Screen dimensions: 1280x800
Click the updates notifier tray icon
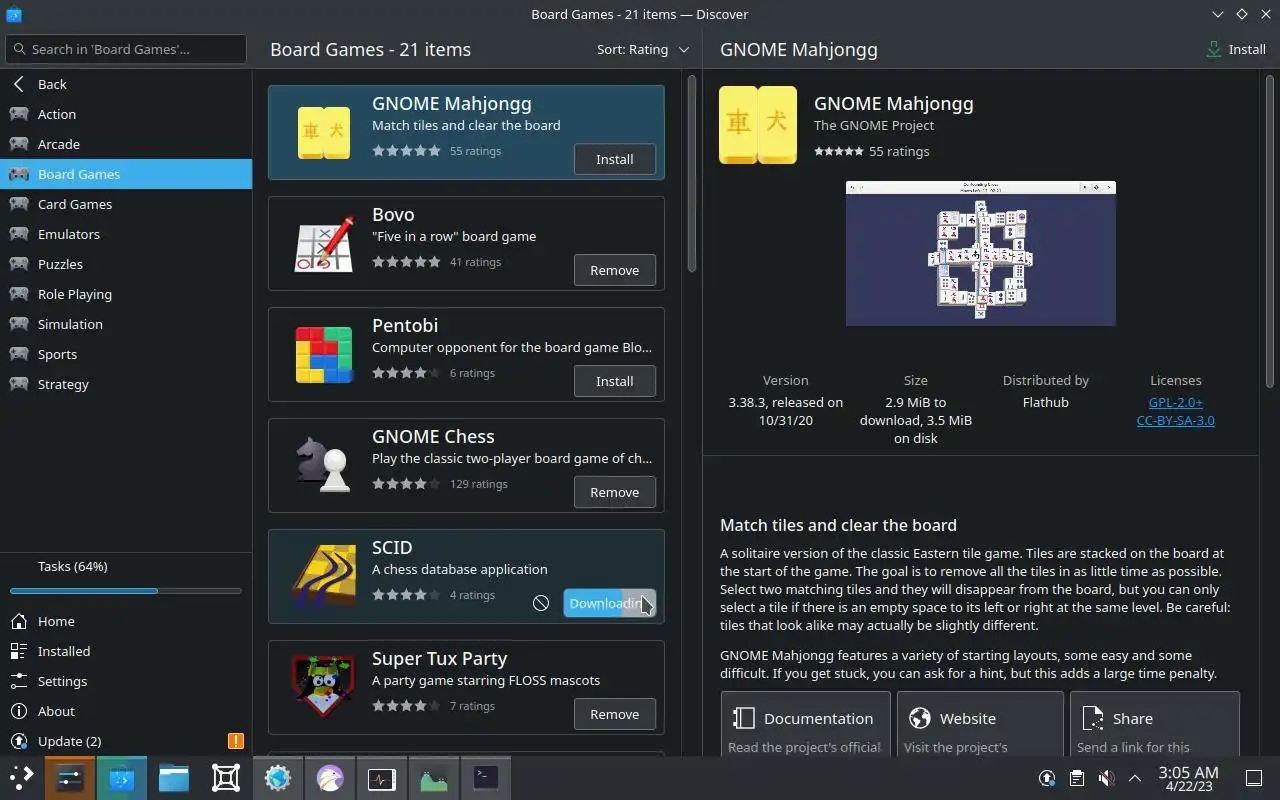1047,778
